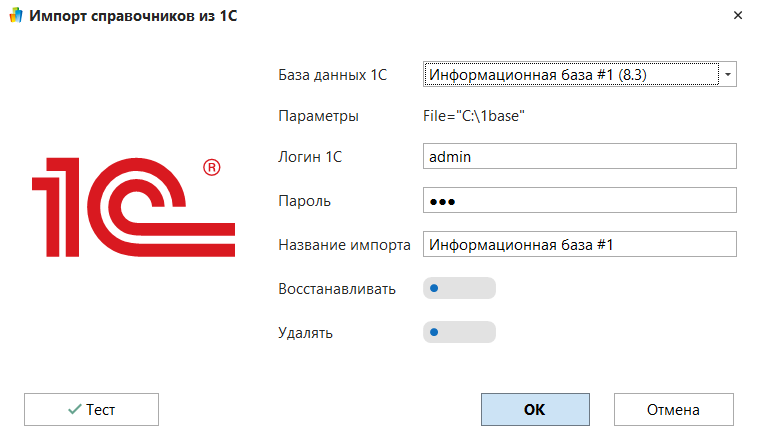Close the Импорт справочников из 1С dialog
758x444 pixels.
[738, 16]
